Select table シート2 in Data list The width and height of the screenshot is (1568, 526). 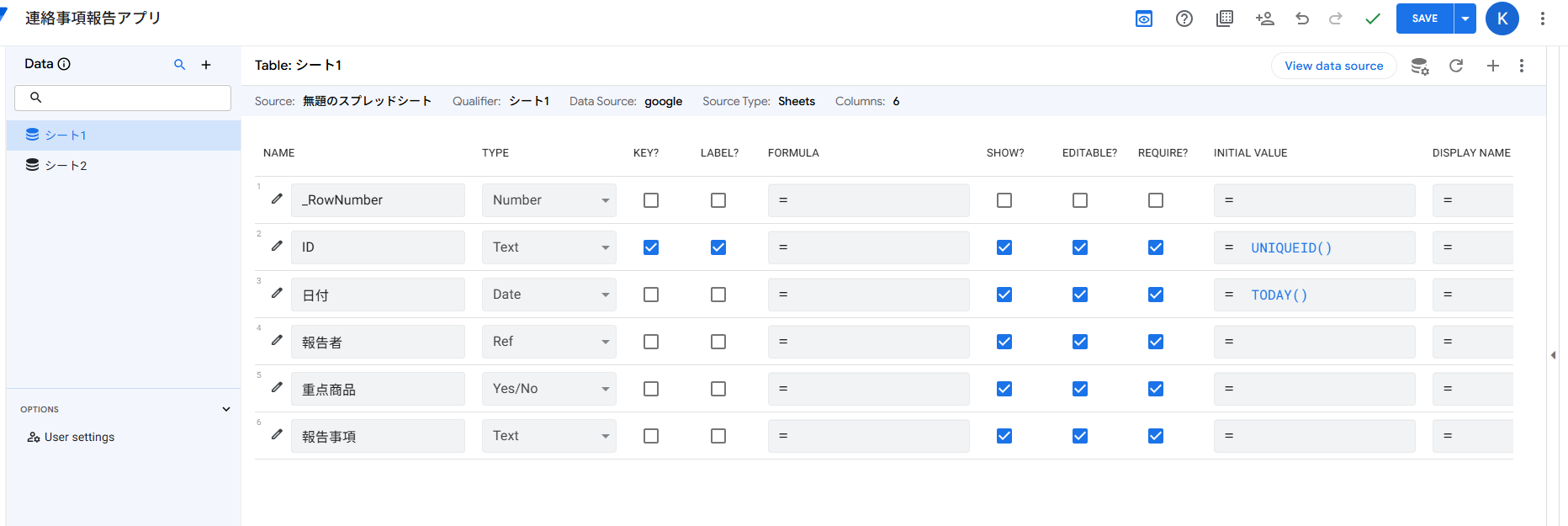click(x=124, y=166)
